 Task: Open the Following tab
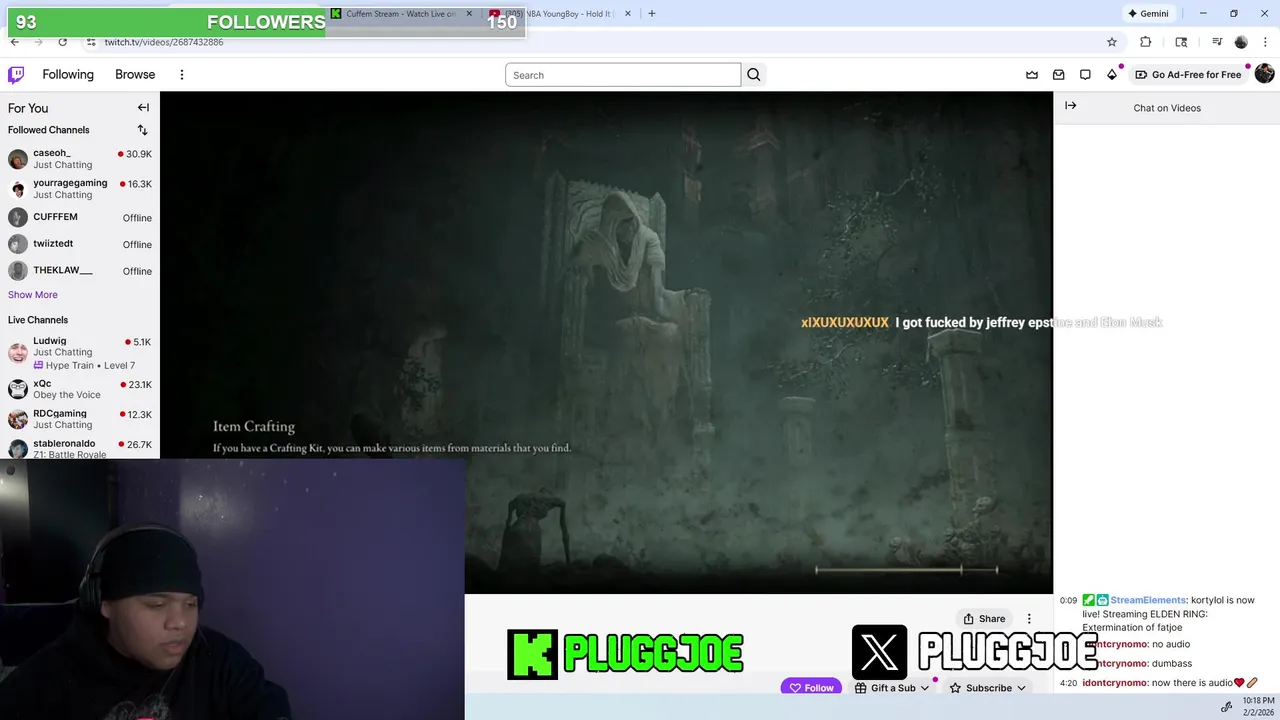tap(68, 75)
